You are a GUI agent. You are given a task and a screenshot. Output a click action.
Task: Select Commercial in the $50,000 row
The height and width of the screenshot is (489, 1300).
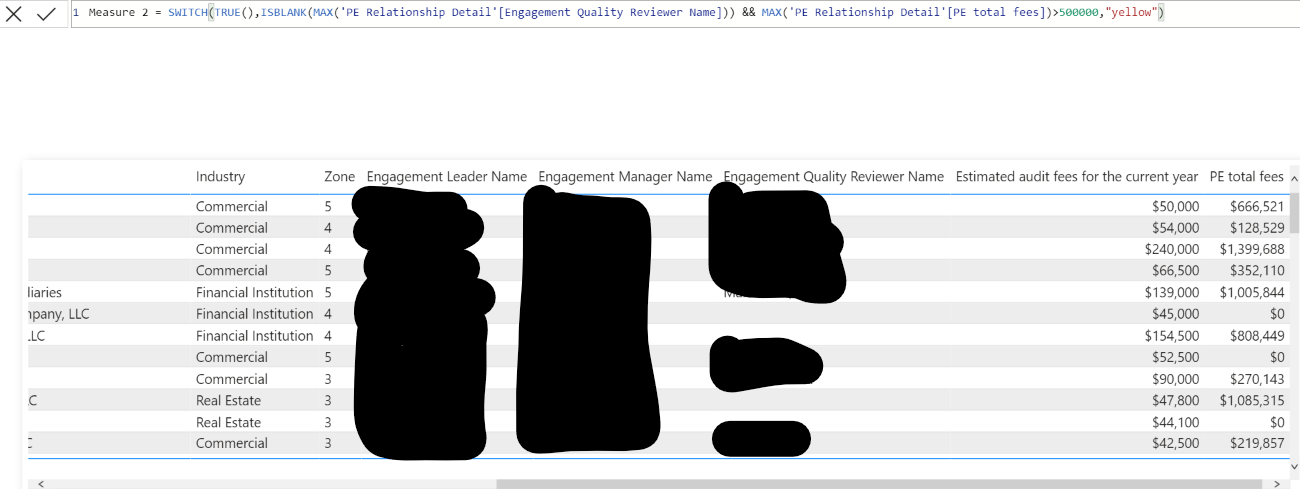coord(232,207)
